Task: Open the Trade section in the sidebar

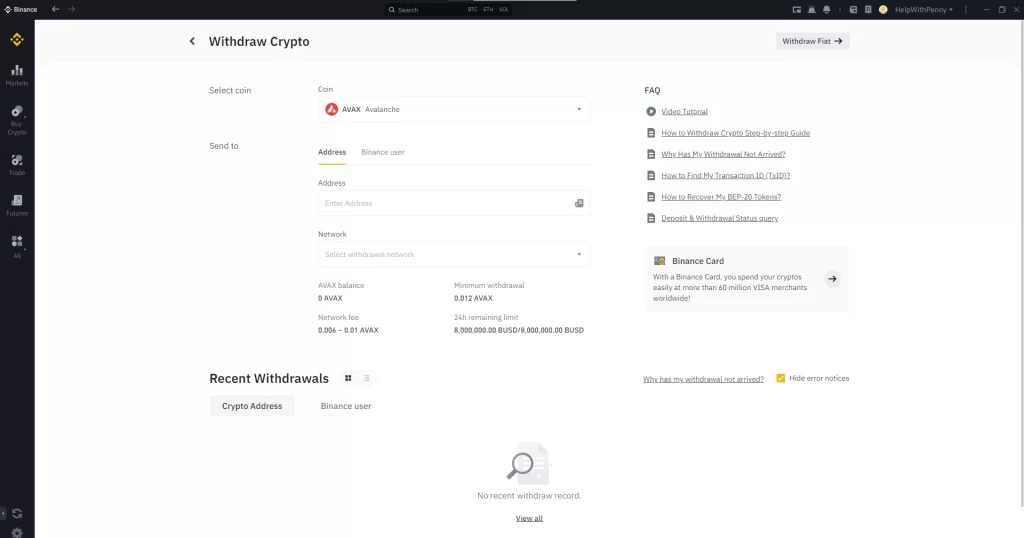Action: pos(17,165)
